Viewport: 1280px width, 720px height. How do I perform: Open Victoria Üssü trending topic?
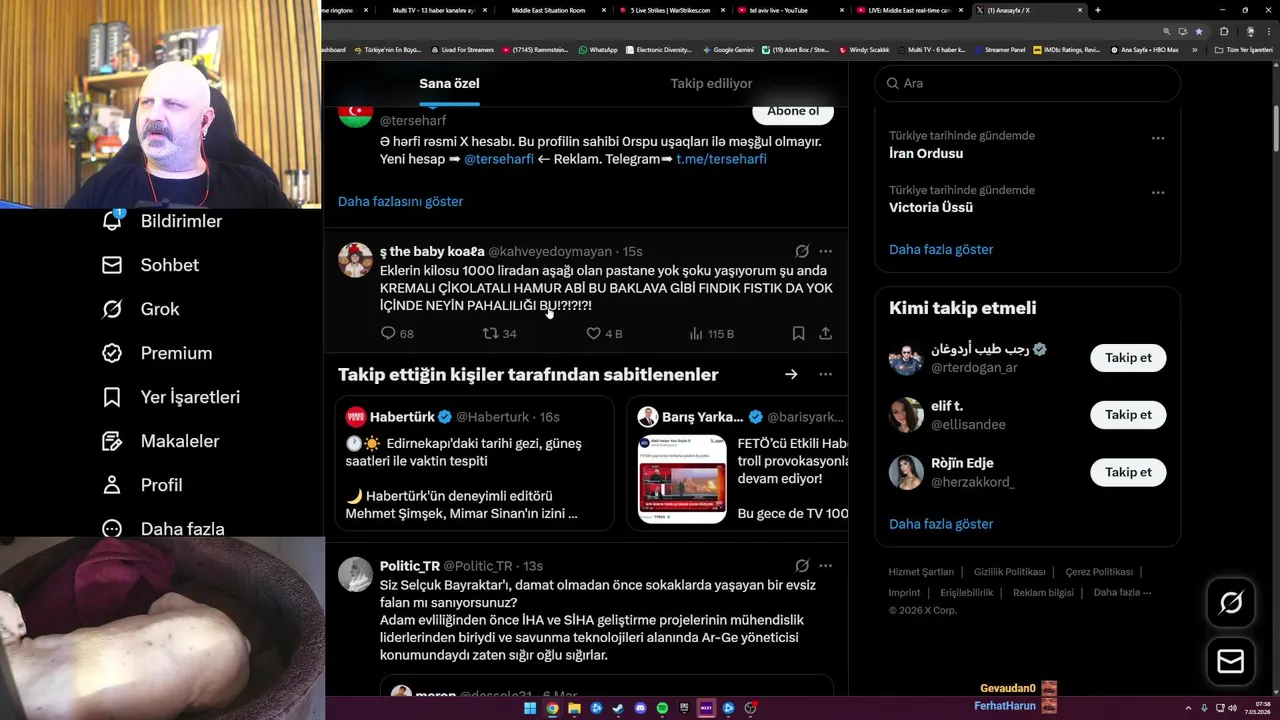coord(931,208)
